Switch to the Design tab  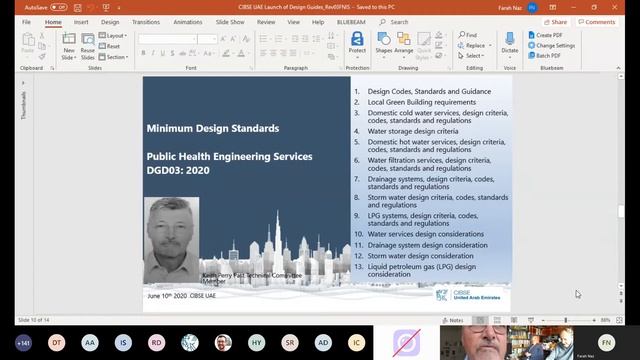click(110, 22)
